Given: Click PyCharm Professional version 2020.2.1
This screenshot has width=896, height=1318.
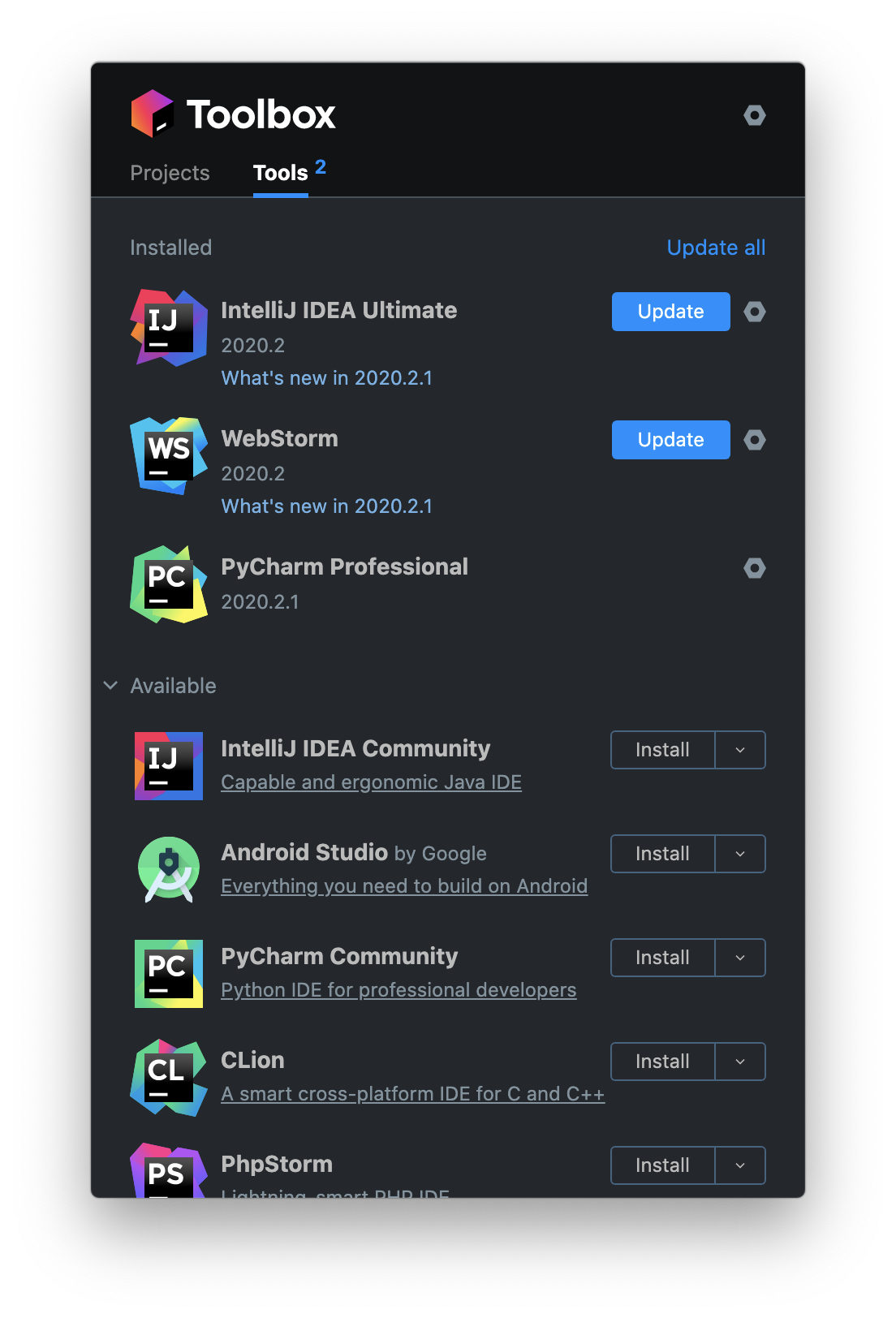Looking at the screenshot, I should point(261,602).
